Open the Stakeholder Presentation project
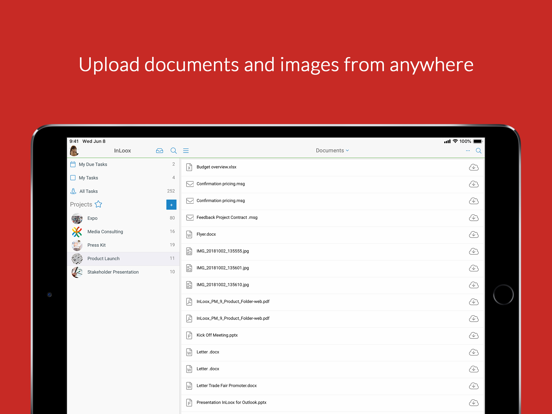This screenshot has height=414, width=552. click(x=123, y=272)
